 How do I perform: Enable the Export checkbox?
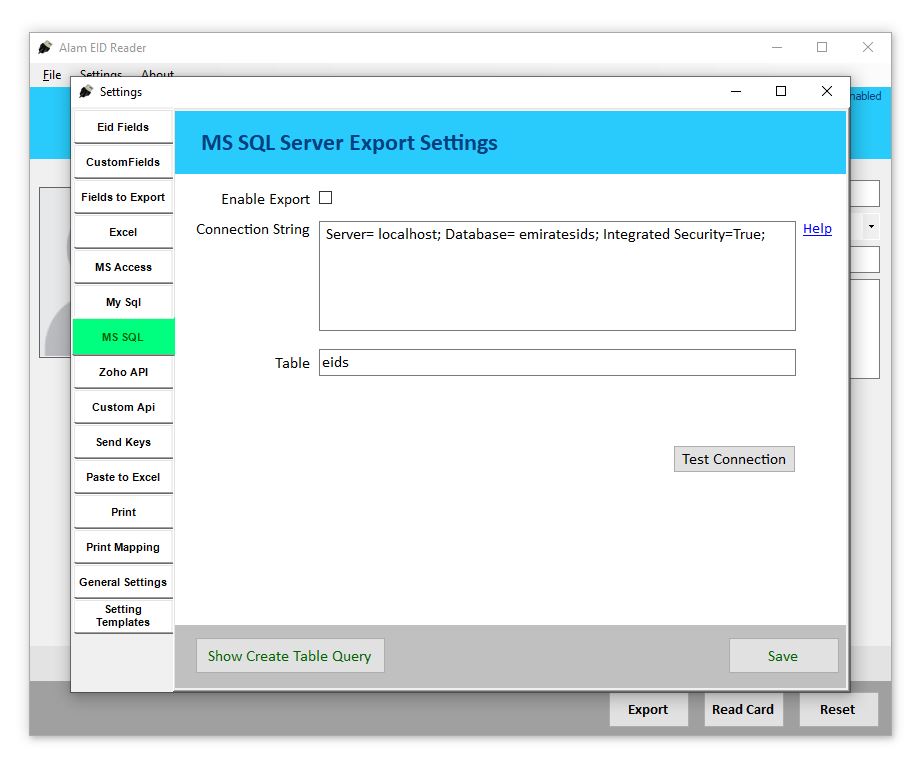pyautogui.click(x=325, y=198)
